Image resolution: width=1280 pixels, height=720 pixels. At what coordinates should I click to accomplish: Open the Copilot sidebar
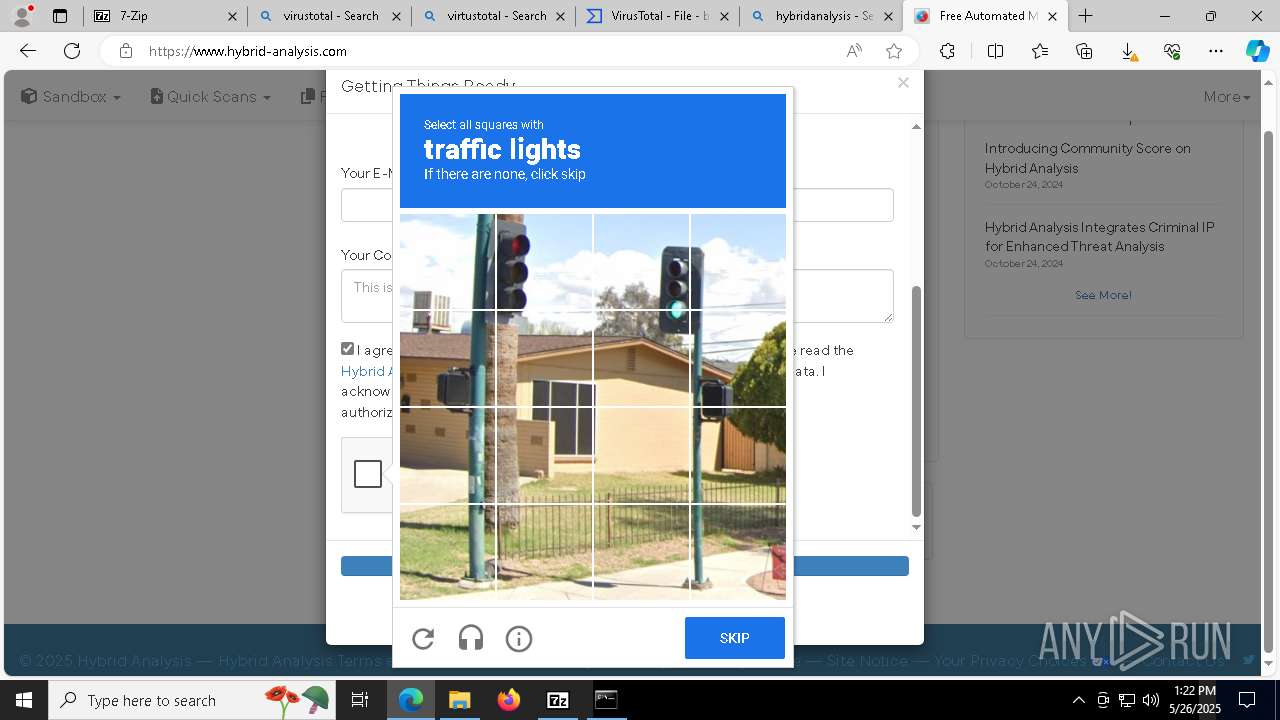1257,51
